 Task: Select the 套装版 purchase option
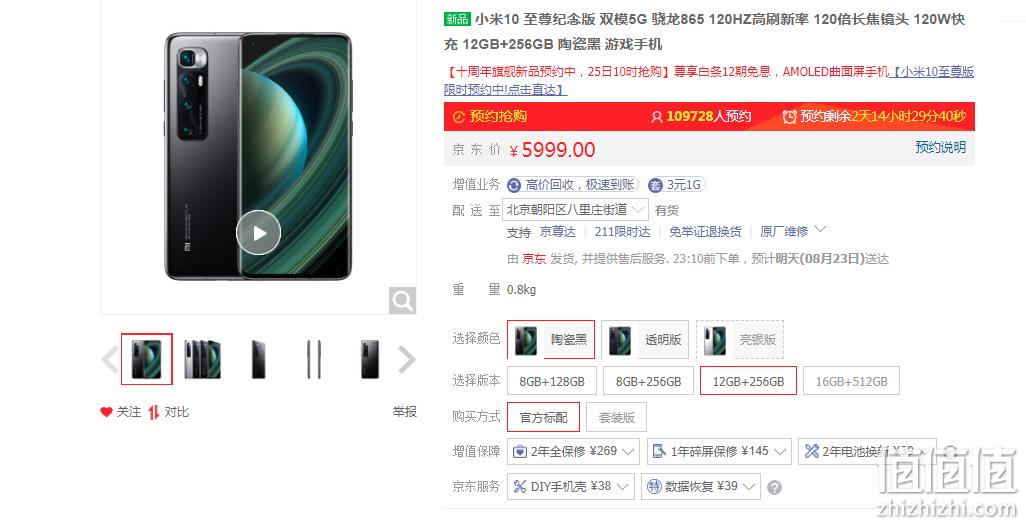(616, 417)
